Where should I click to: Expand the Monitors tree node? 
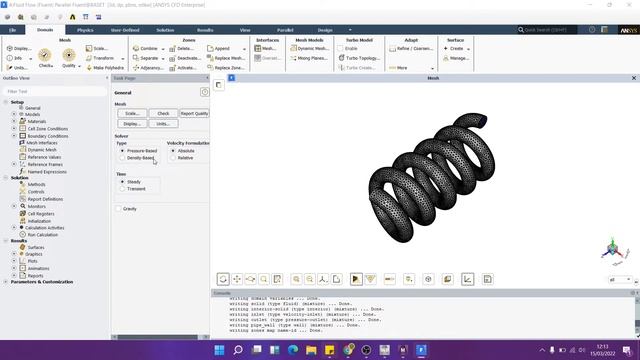point(14,206)
